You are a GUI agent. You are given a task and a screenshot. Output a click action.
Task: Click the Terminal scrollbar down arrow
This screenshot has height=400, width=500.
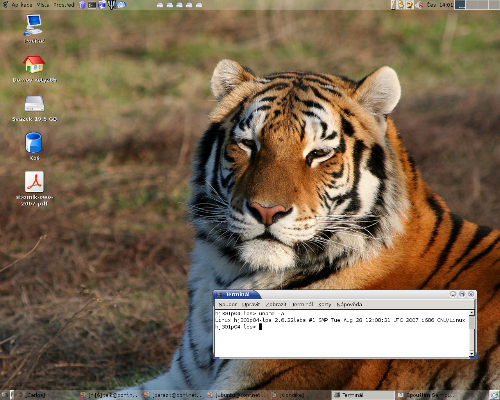coord(472,354)
